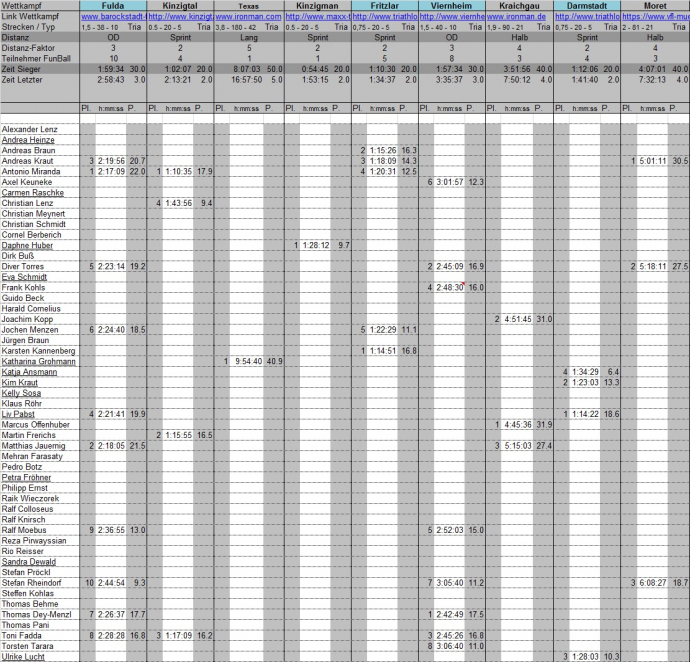
Task: Select the name Katharina Grohmann
Action: (39, 362)
